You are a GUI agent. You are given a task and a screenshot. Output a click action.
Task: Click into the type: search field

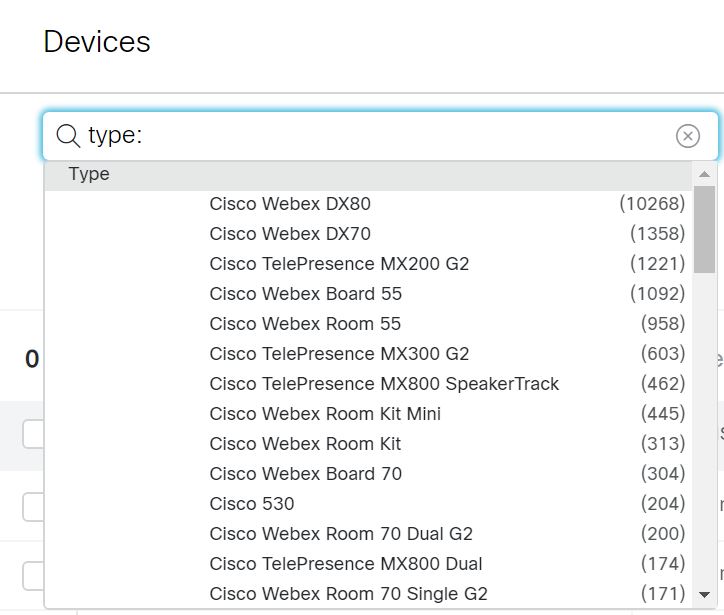click(x=380, y=136)
